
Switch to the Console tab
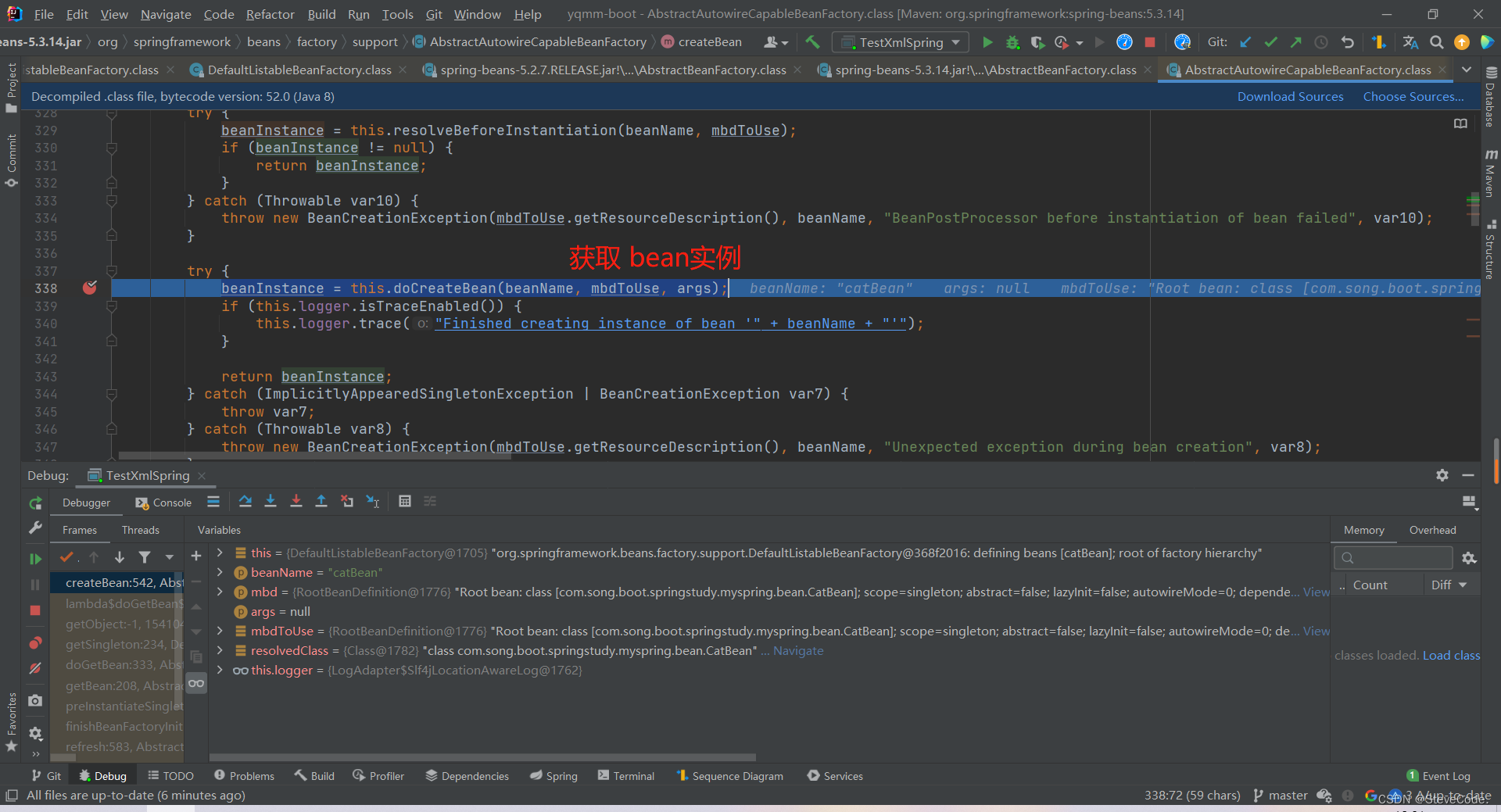(164, 503)
